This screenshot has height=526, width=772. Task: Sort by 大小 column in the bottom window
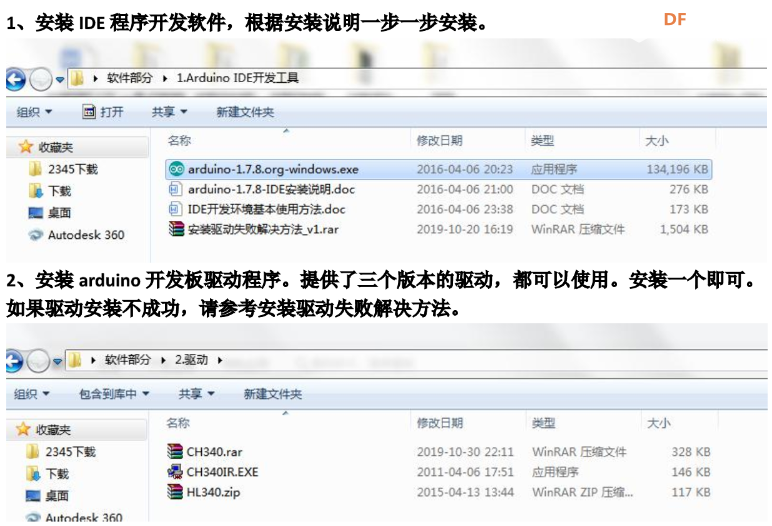click(659, 423)
